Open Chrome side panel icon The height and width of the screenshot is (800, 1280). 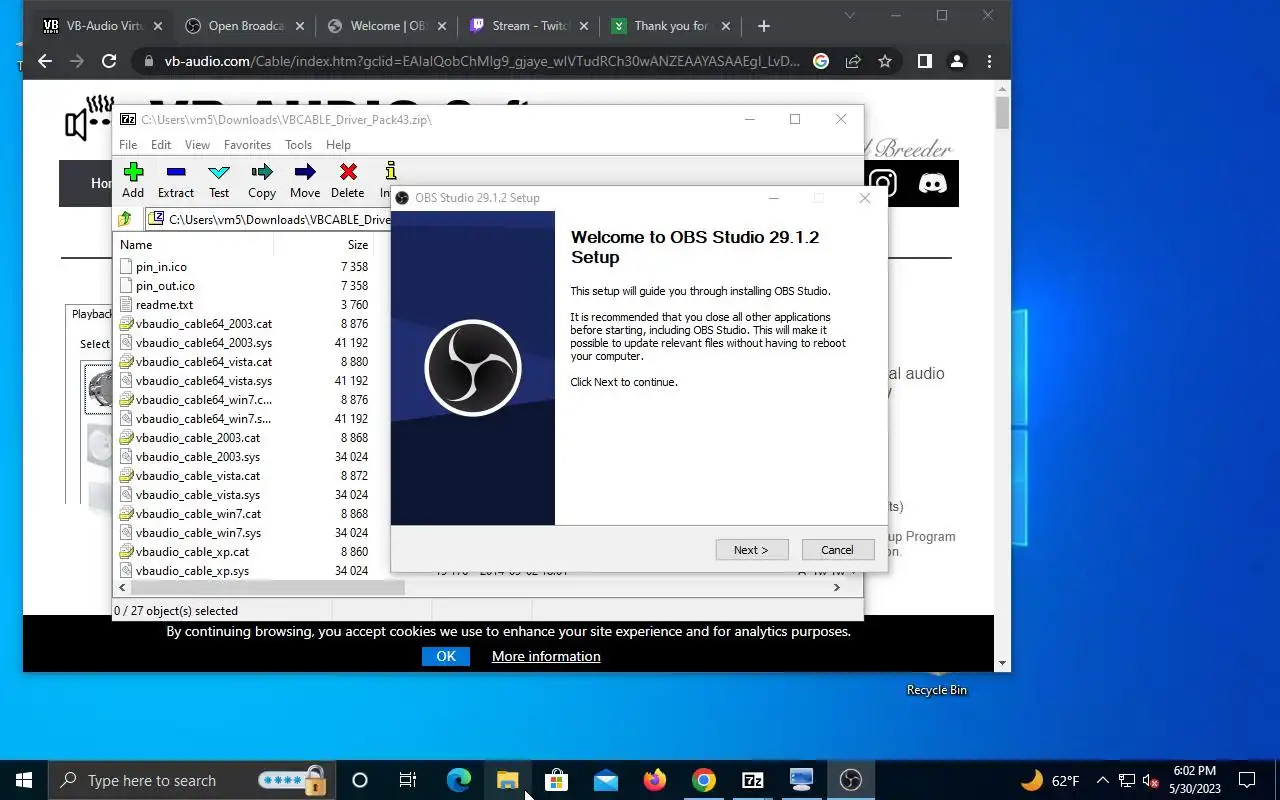click(925, 61)
